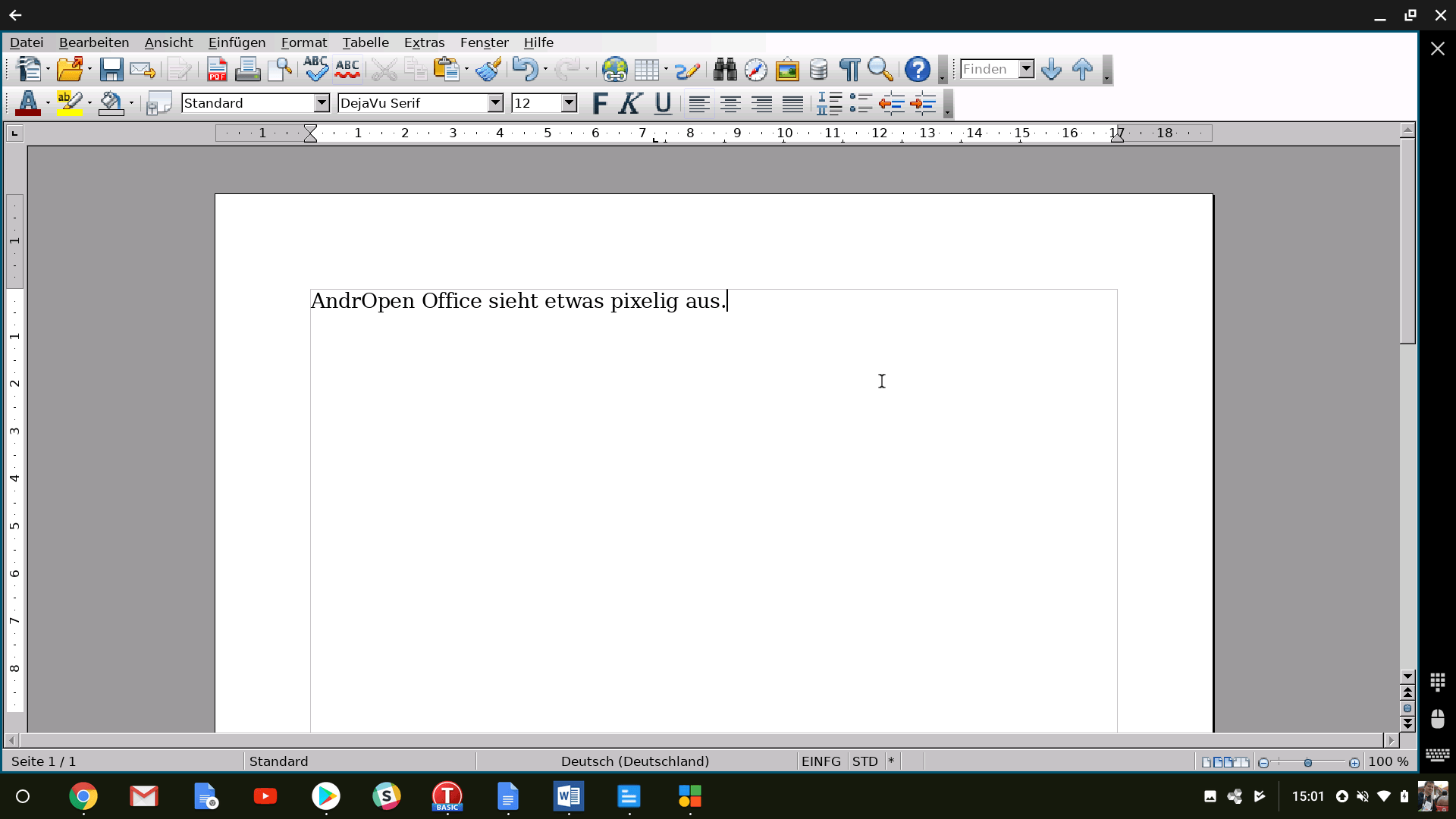Expand the Standard paragraph style dropdown
Viewport: 1456px width, 819px height.
[x=322, y=103]
